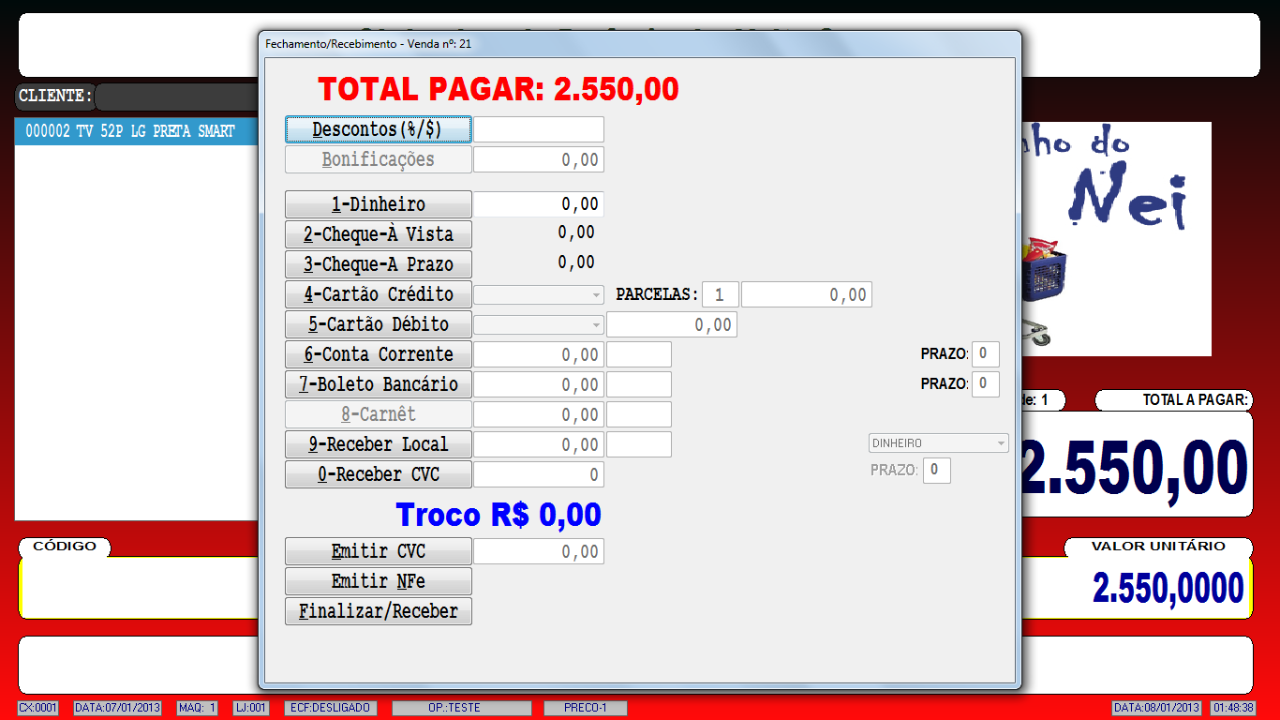Open the Cartão Débito card type dropdown
Screen dimensions: 1280x720
[x=538, y=325]
